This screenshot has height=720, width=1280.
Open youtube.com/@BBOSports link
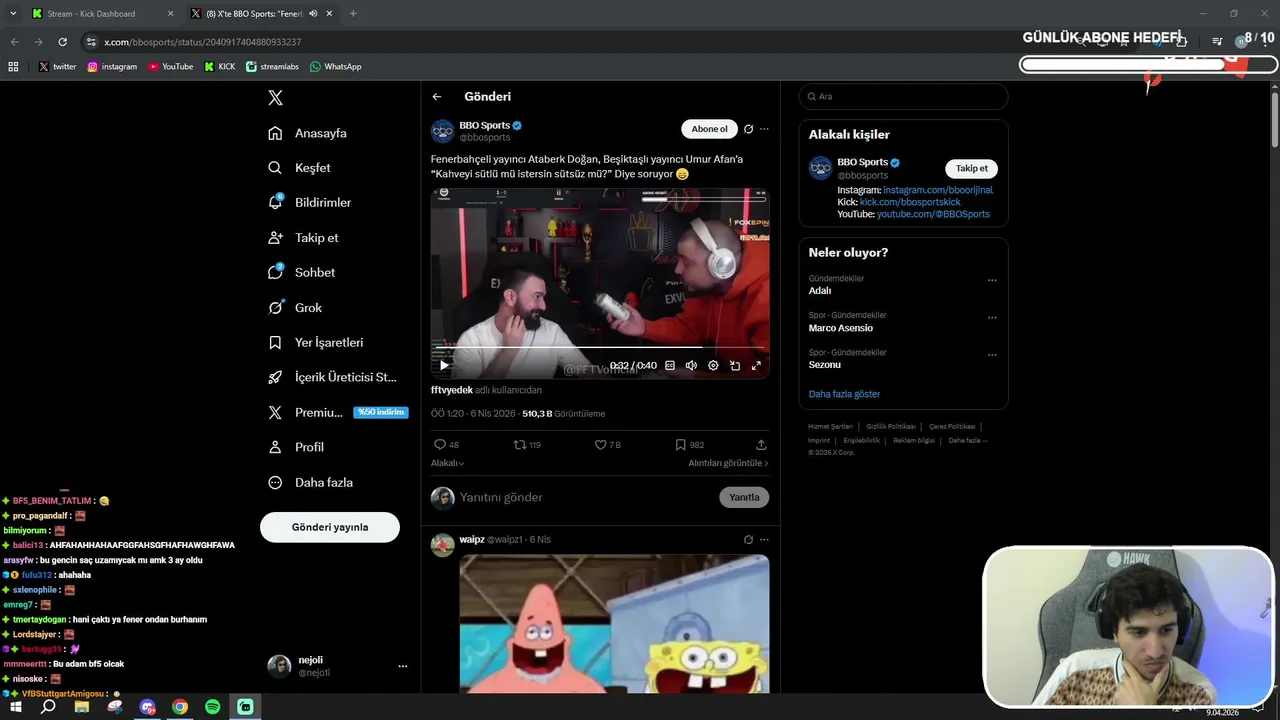[933, 214]
